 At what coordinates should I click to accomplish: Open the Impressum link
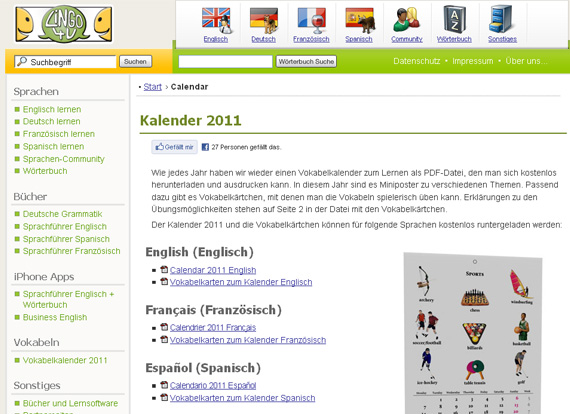[473, 61]
